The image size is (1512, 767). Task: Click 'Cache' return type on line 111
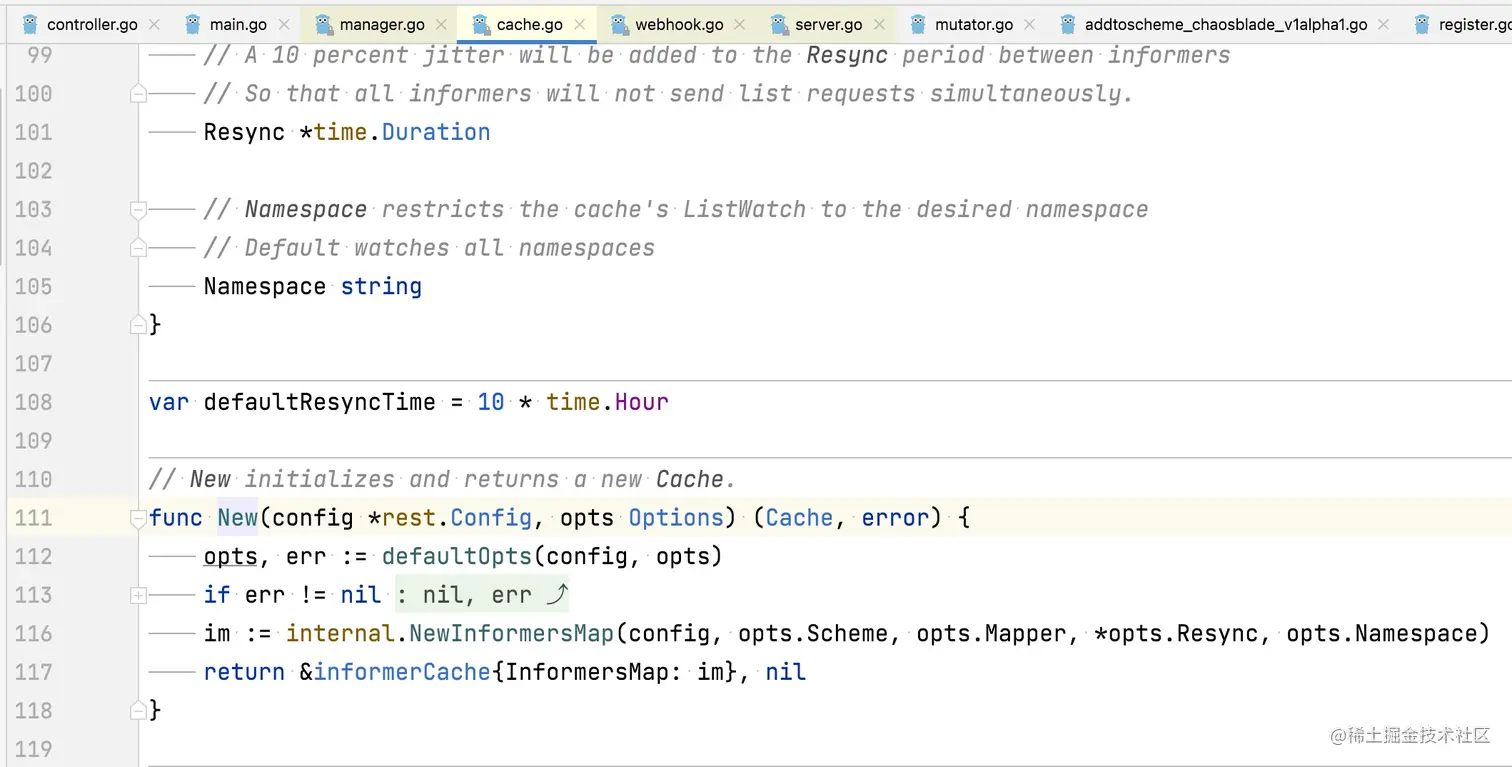799,518
